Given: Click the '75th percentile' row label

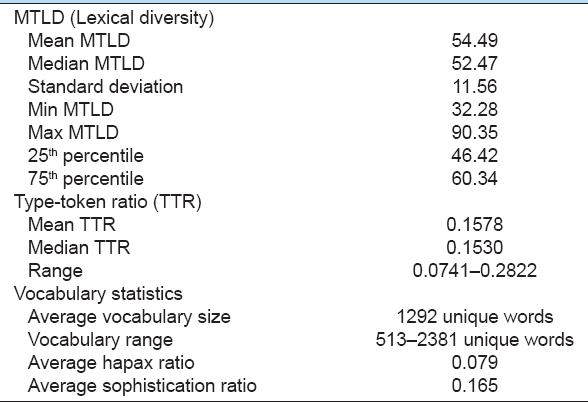Looking at the screenshot, I should [86, 178].
